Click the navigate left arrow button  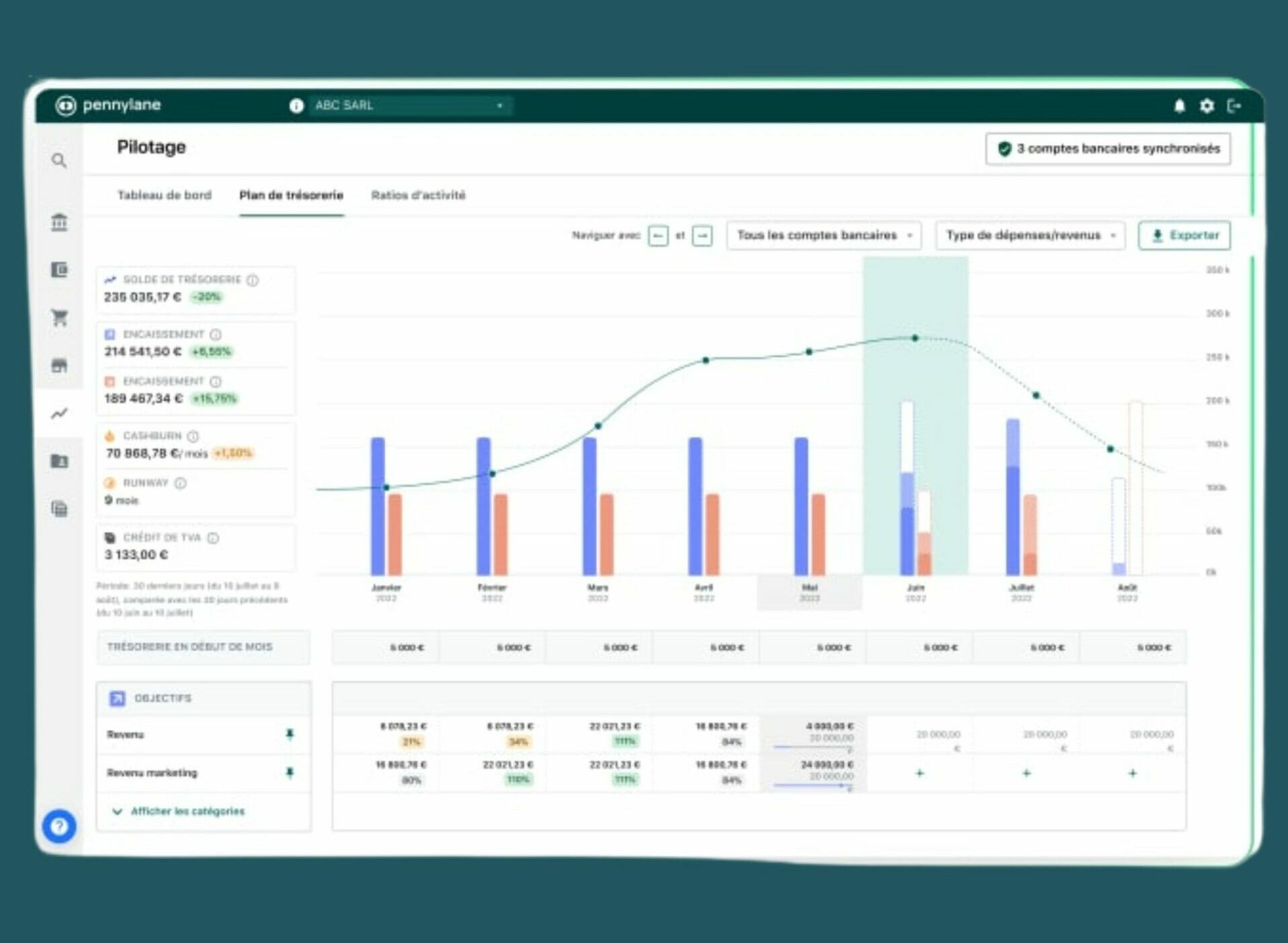[658, 236]
